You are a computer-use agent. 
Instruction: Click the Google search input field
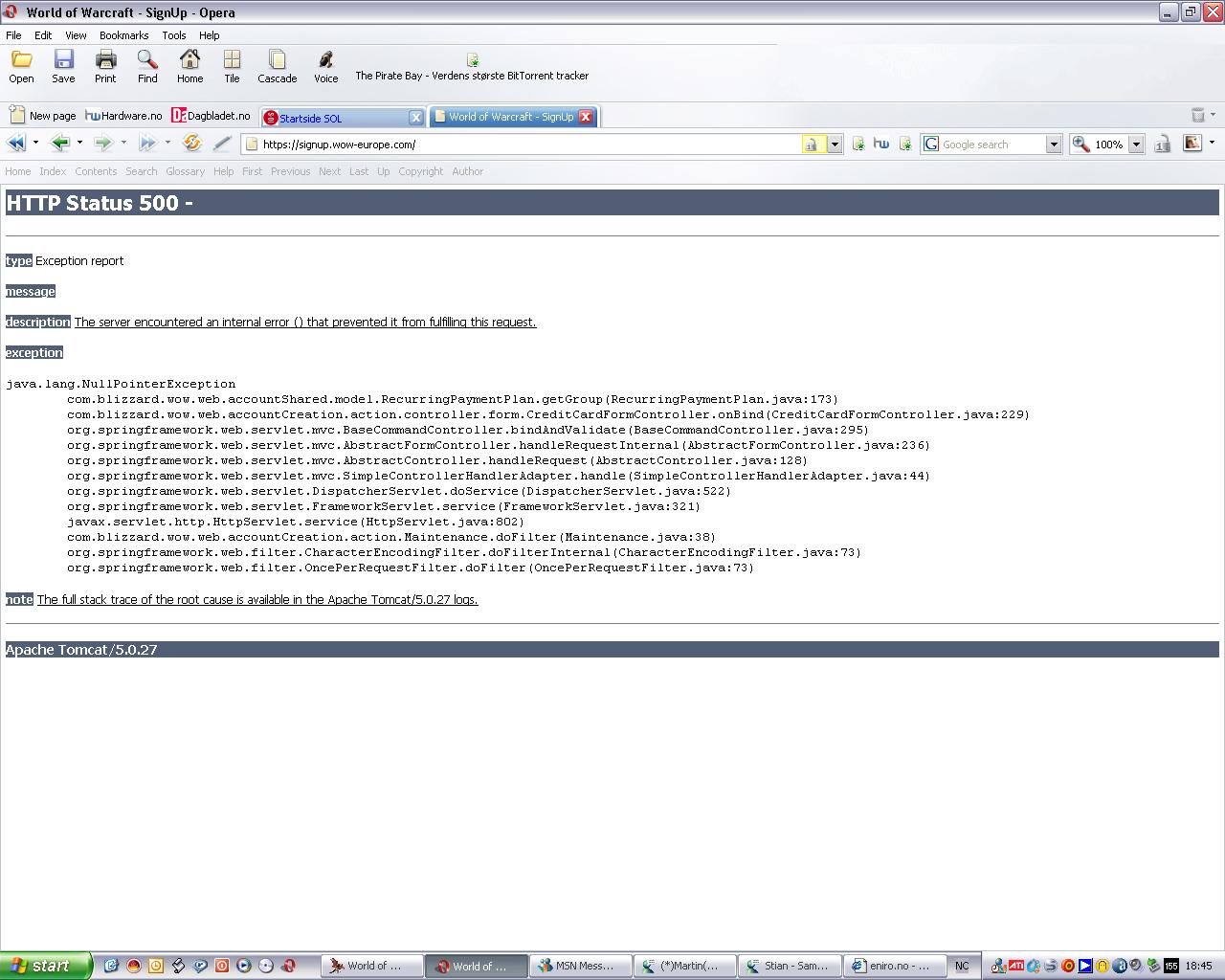[x=993, y=145]
